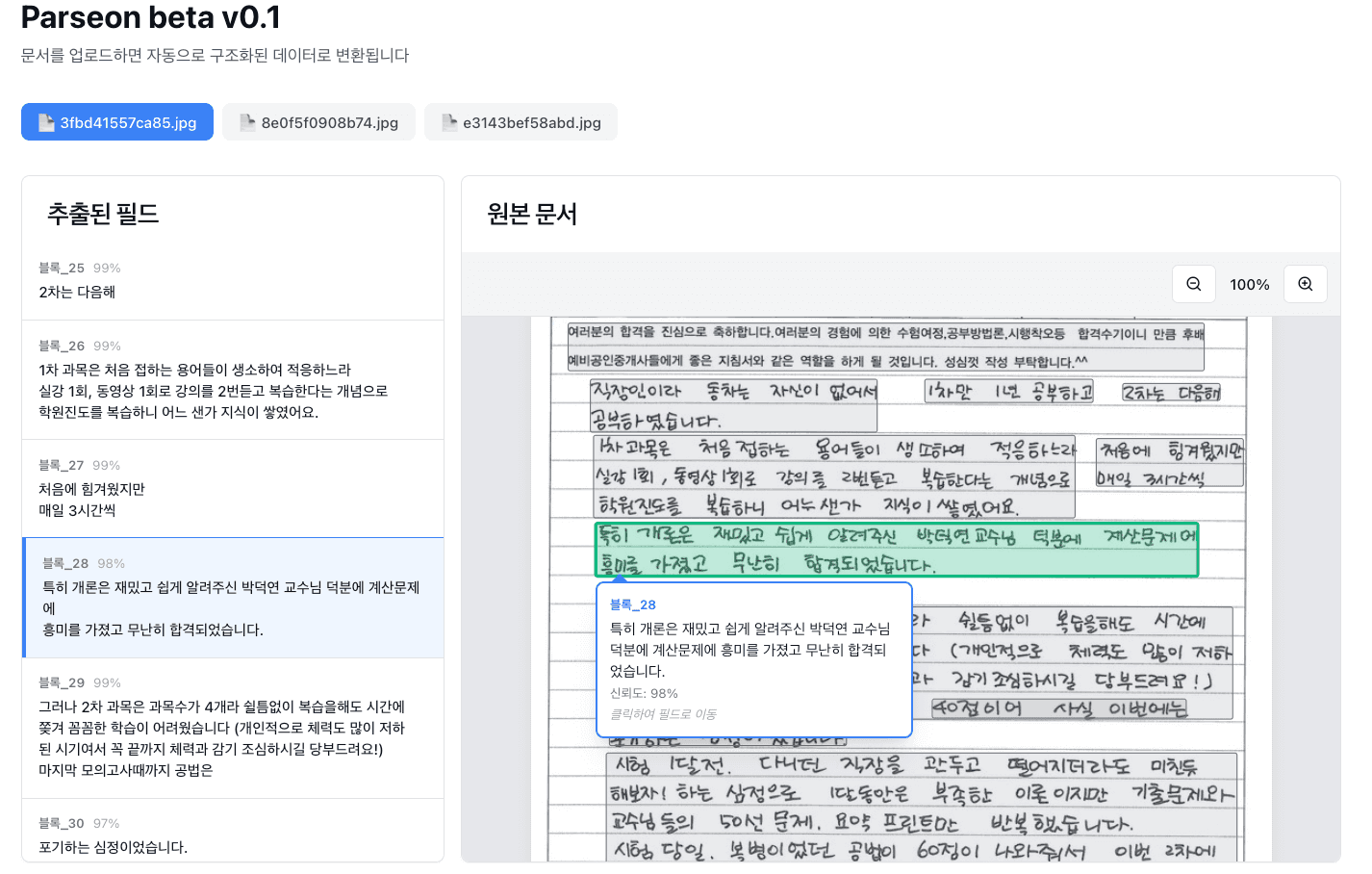1372x874 pixels.
Task: Click the zoom out magnifier icon
Action: (x=1193, y=284)
